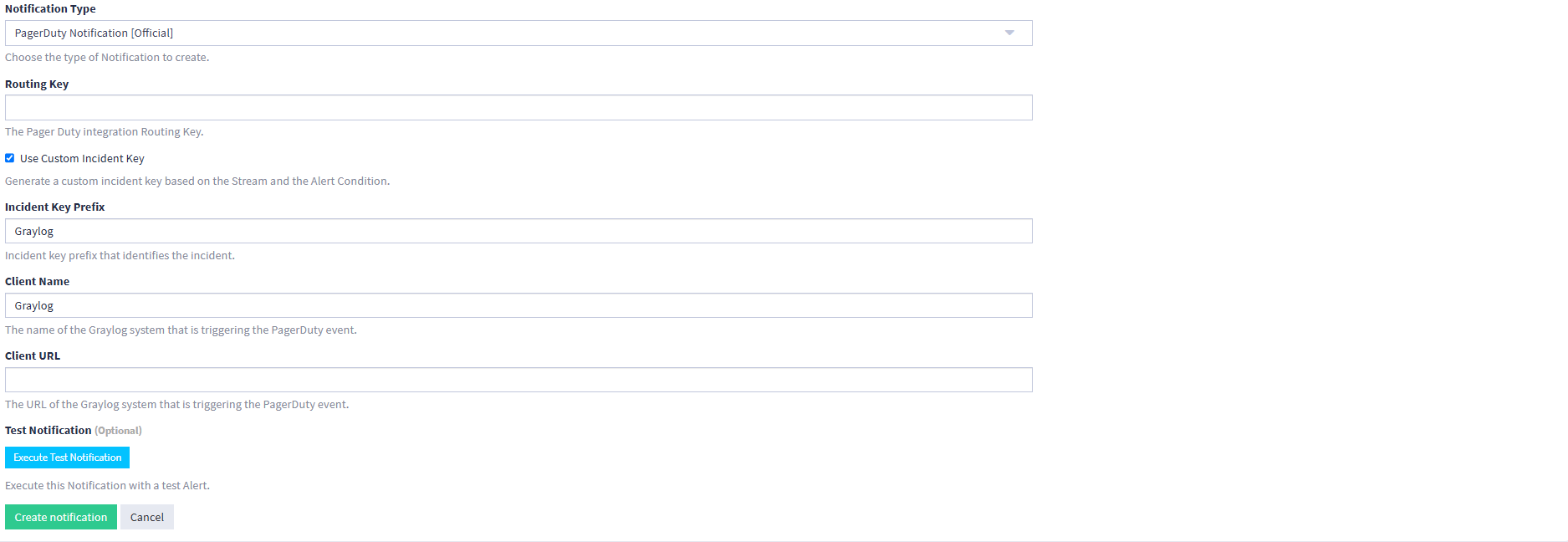Click the "Choose the type of Notification" help text
The image size is (1568, 542).
click(107, 58)
